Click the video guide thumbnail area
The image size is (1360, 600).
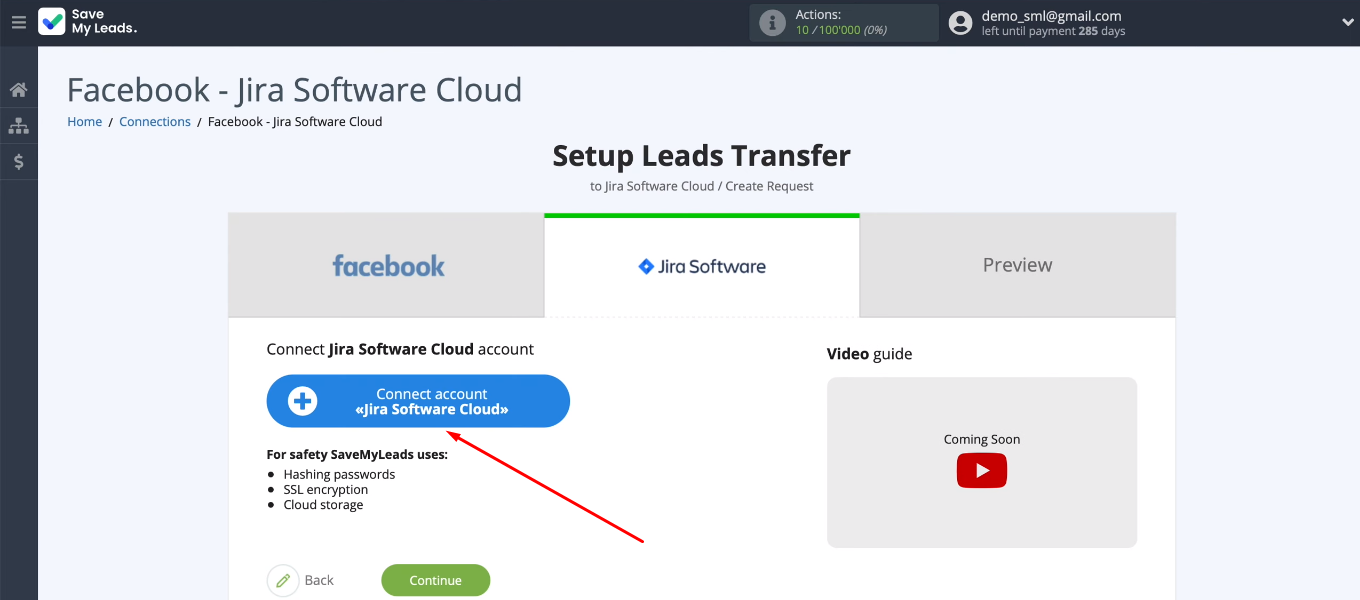click(x=981, y=462)
